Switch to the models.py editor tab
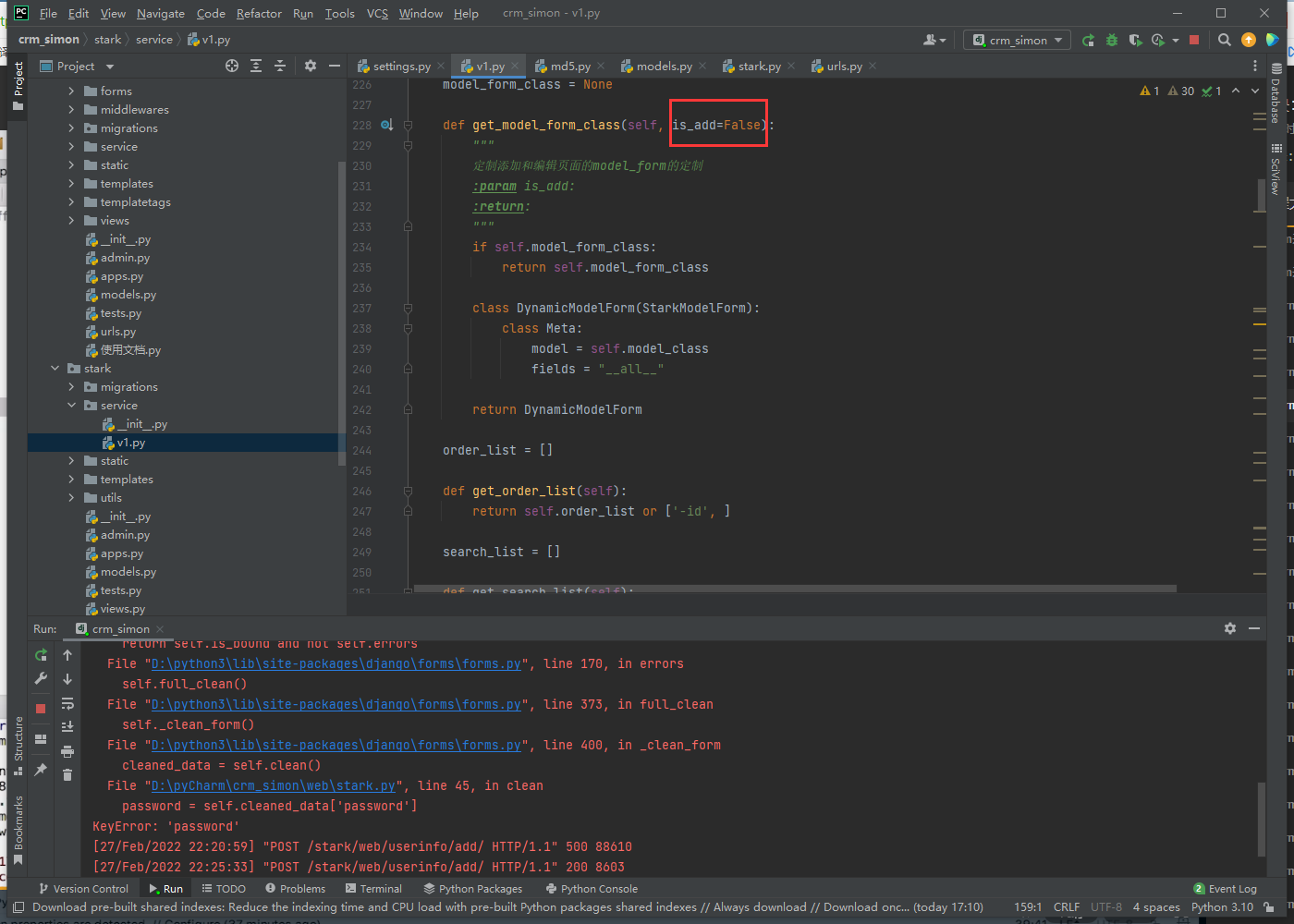The width and height of the screenshot is (1294, 924). pyautogui.click(x=664, y=67)
